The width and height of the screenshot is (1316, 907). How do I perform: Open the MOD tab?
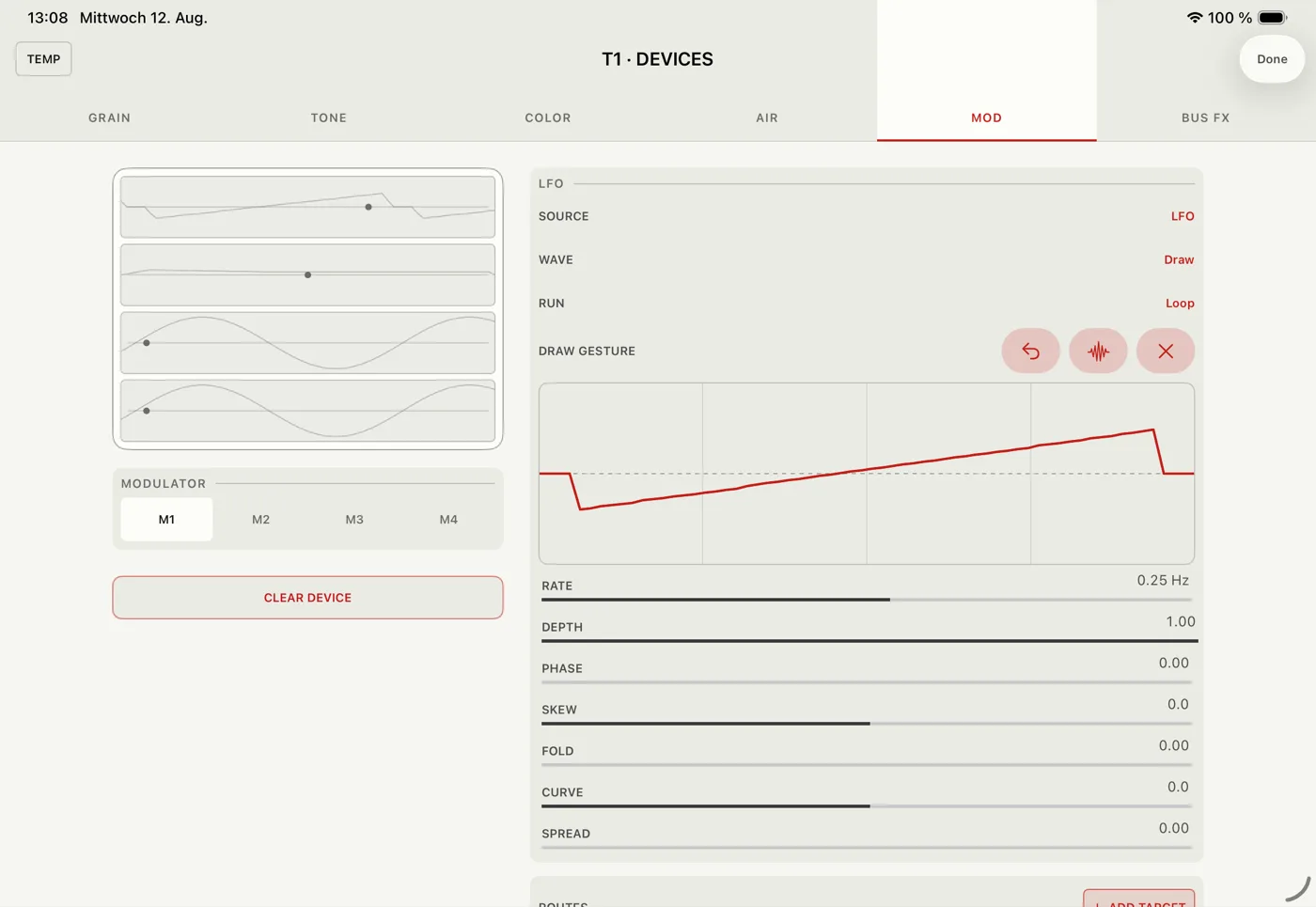tap(986, 117)
